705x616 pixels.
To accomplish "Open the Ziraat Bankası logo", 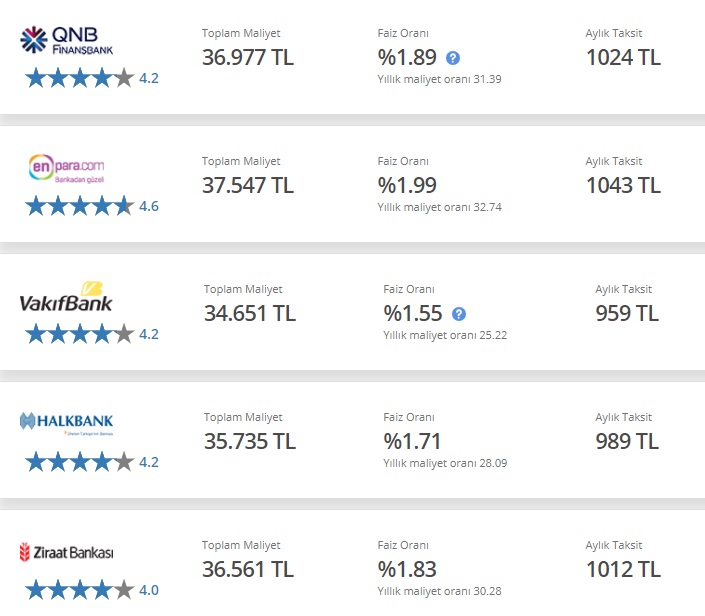I will (x=67, y=552).
